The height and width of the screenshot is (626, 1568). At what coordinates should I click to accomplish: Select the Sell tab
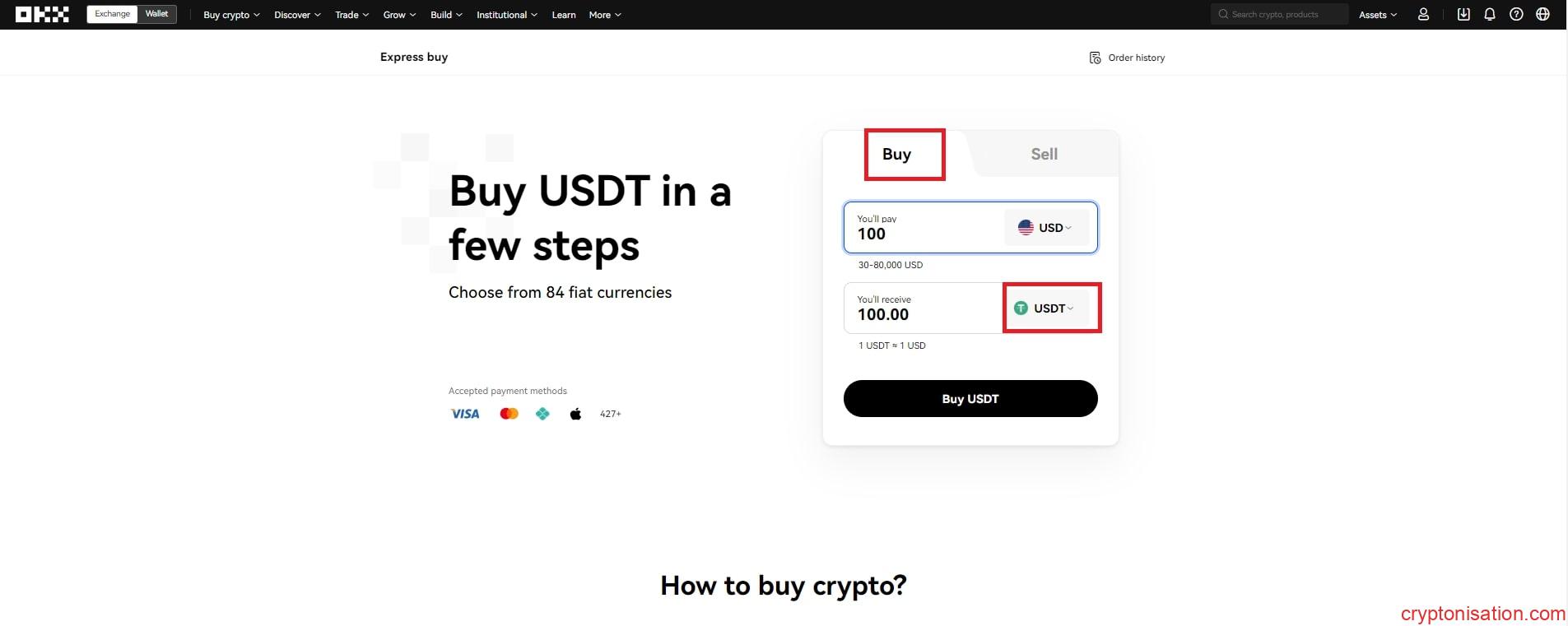1045,154
